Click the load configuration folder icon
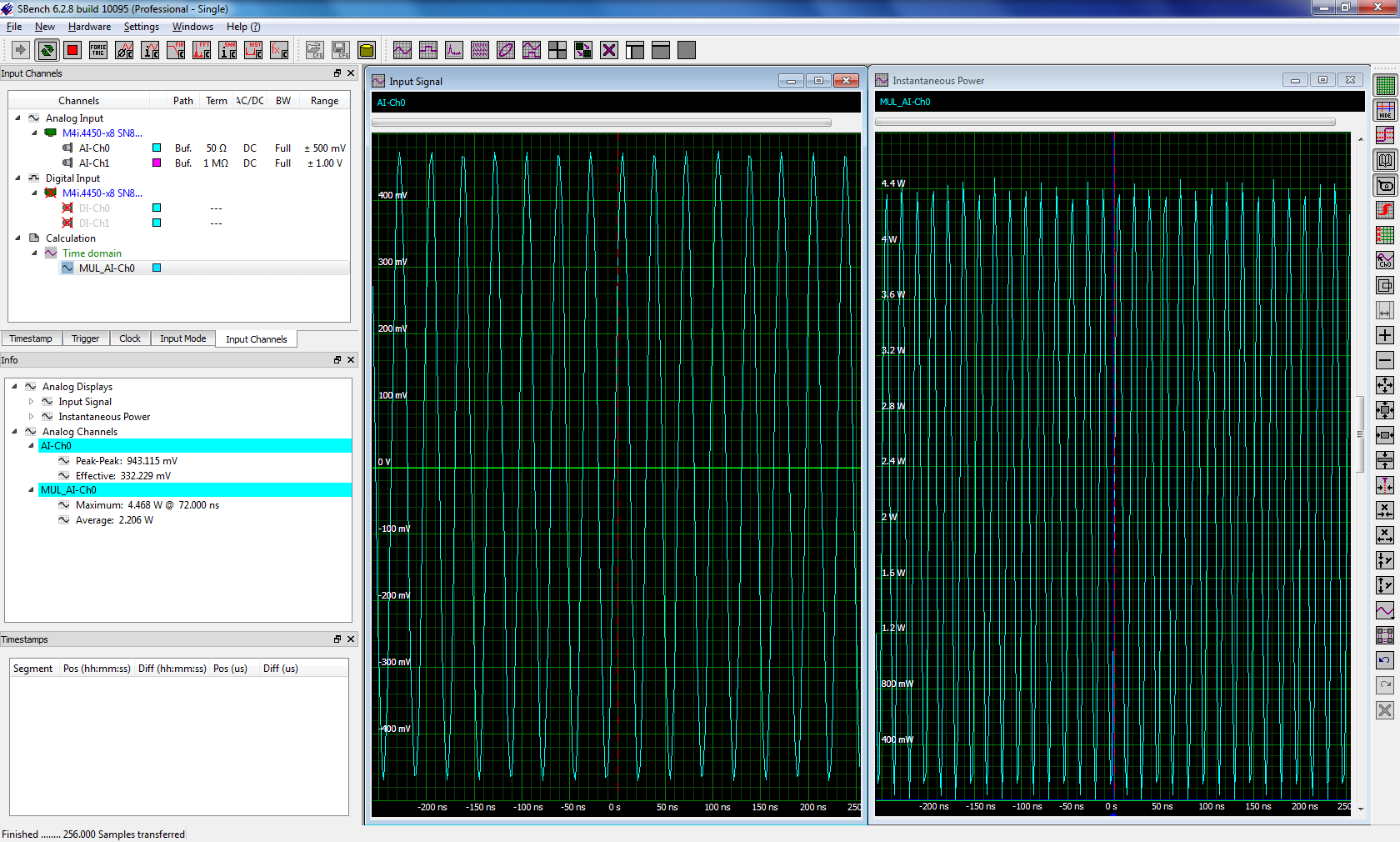Viewport: 1400px width, 842px height. pyautogui.click(x=314, y=50)
